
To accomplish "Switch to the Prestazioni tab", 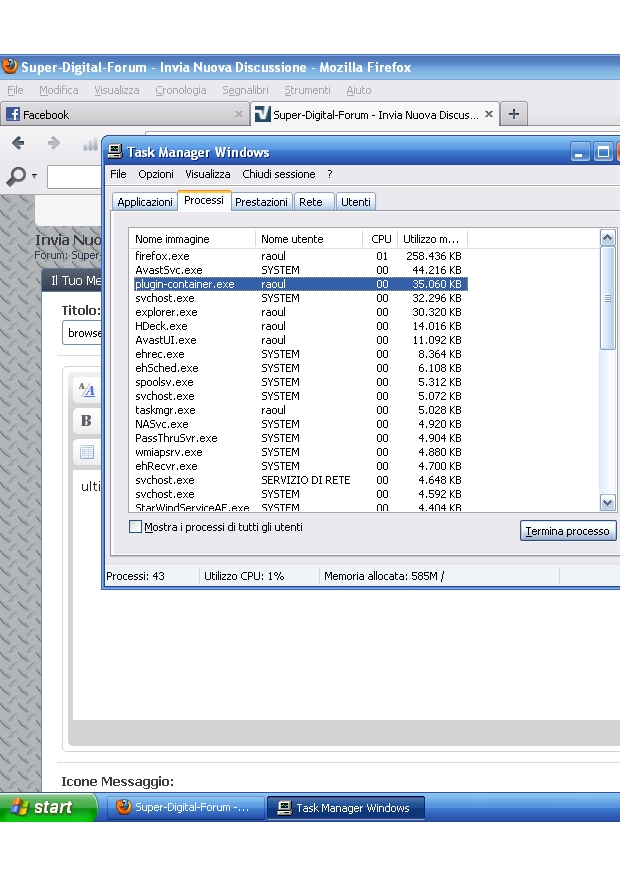I will pos(261,202).
